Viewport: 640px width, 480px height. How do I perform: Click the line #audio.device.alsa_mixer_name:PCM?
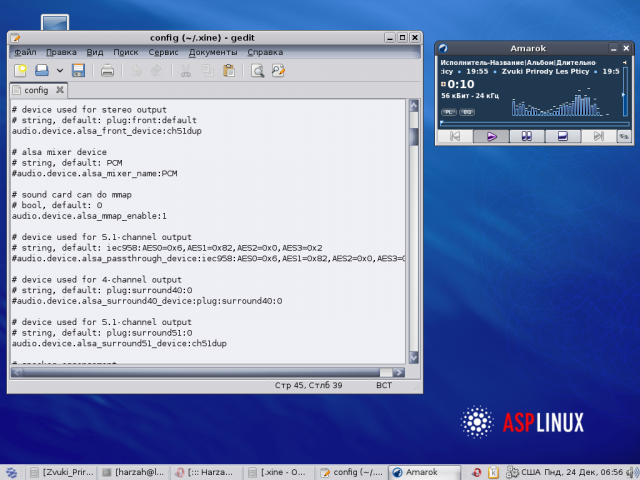coord(94,173)
